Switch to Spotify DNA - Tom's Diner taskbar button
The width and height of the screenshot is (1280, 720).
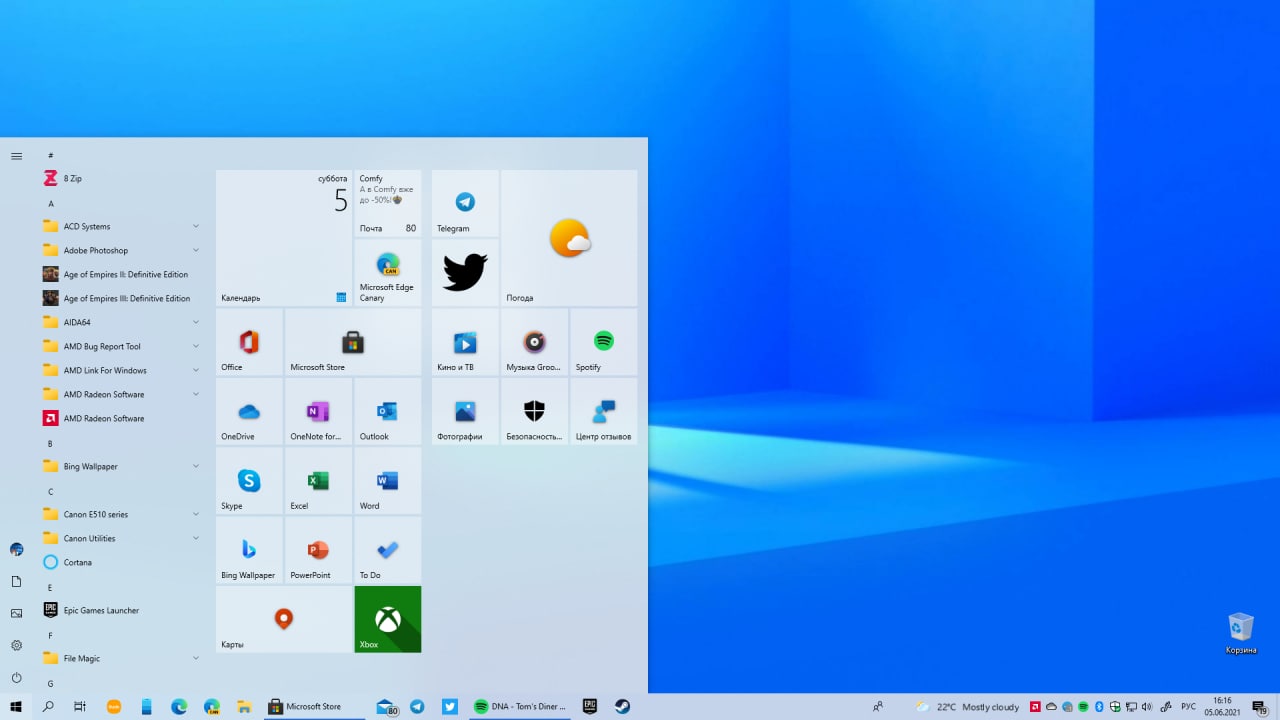[x=520, y=706]
